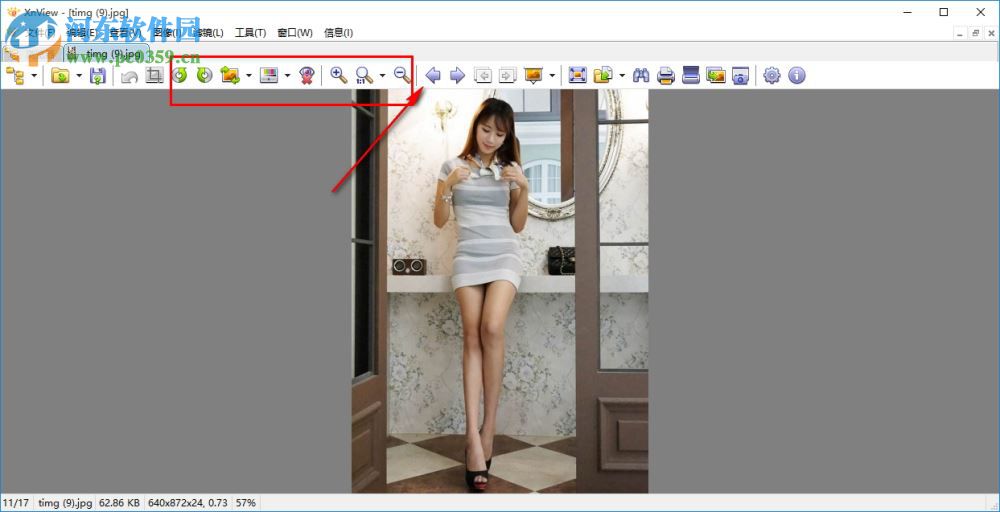Click the Batch convert images icon

[716, 76]
